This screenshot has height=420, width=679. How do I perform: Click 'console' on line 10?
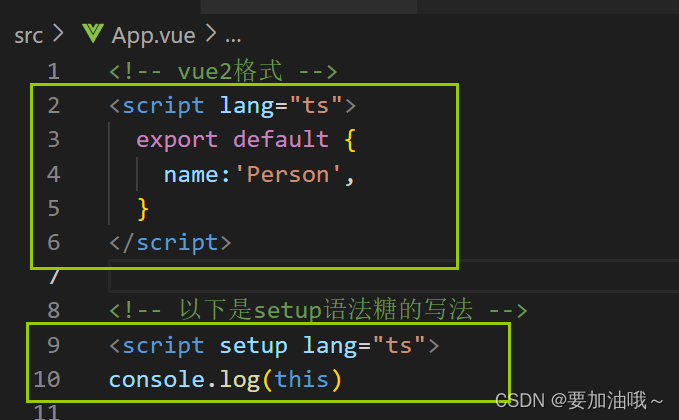coord(157,380)
